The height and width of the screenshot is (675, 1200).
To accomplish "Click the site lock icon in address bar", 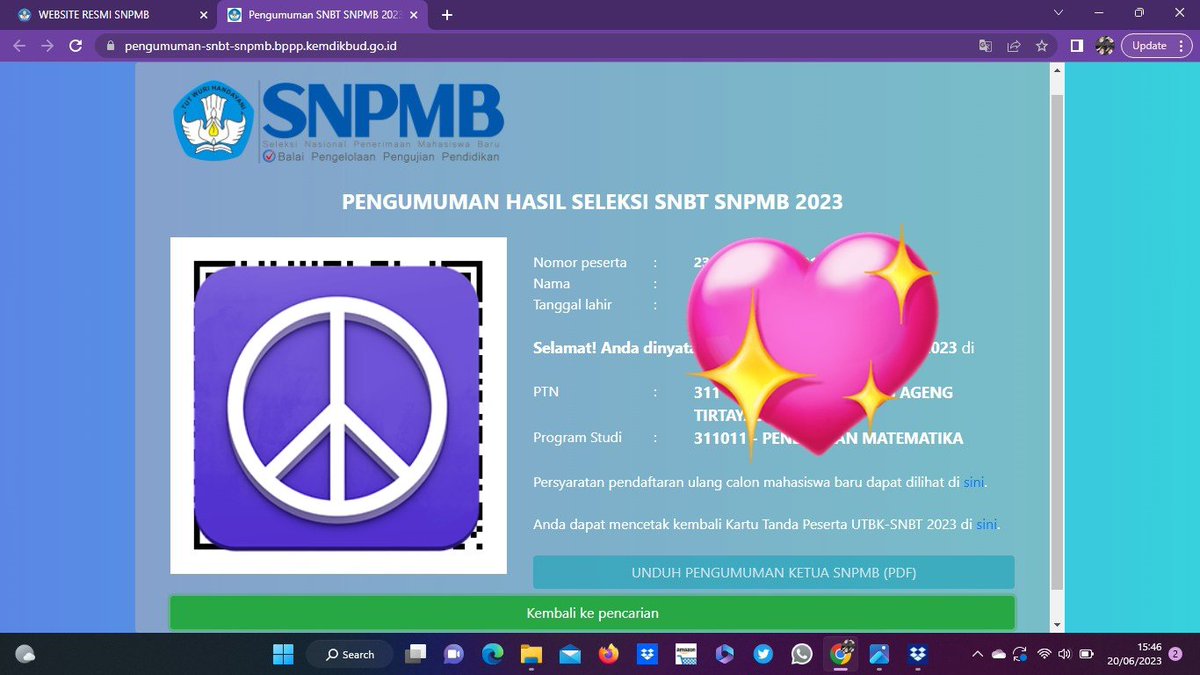I will [109, 46].
